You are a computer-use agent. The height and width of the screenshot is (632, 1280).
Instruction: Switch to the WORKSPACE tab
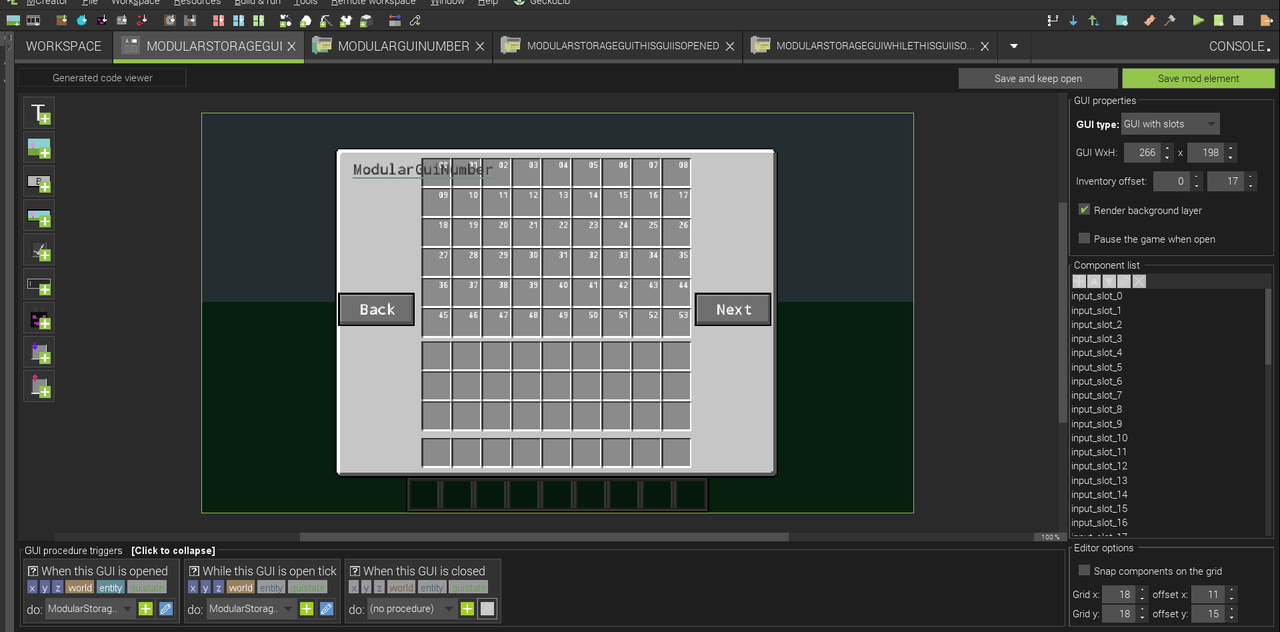64,46
